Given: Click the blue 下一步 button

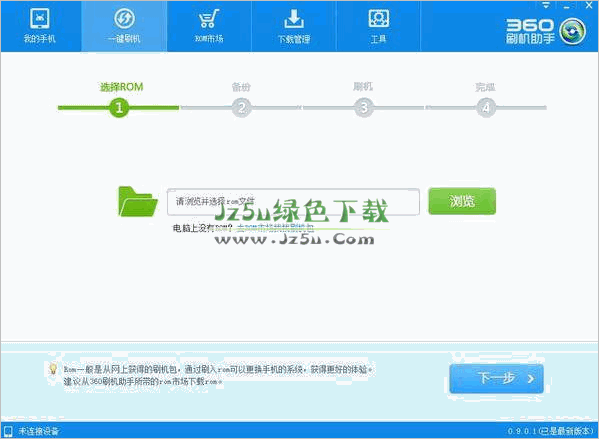Looking at the screenshot, I should tap(496, 379).
